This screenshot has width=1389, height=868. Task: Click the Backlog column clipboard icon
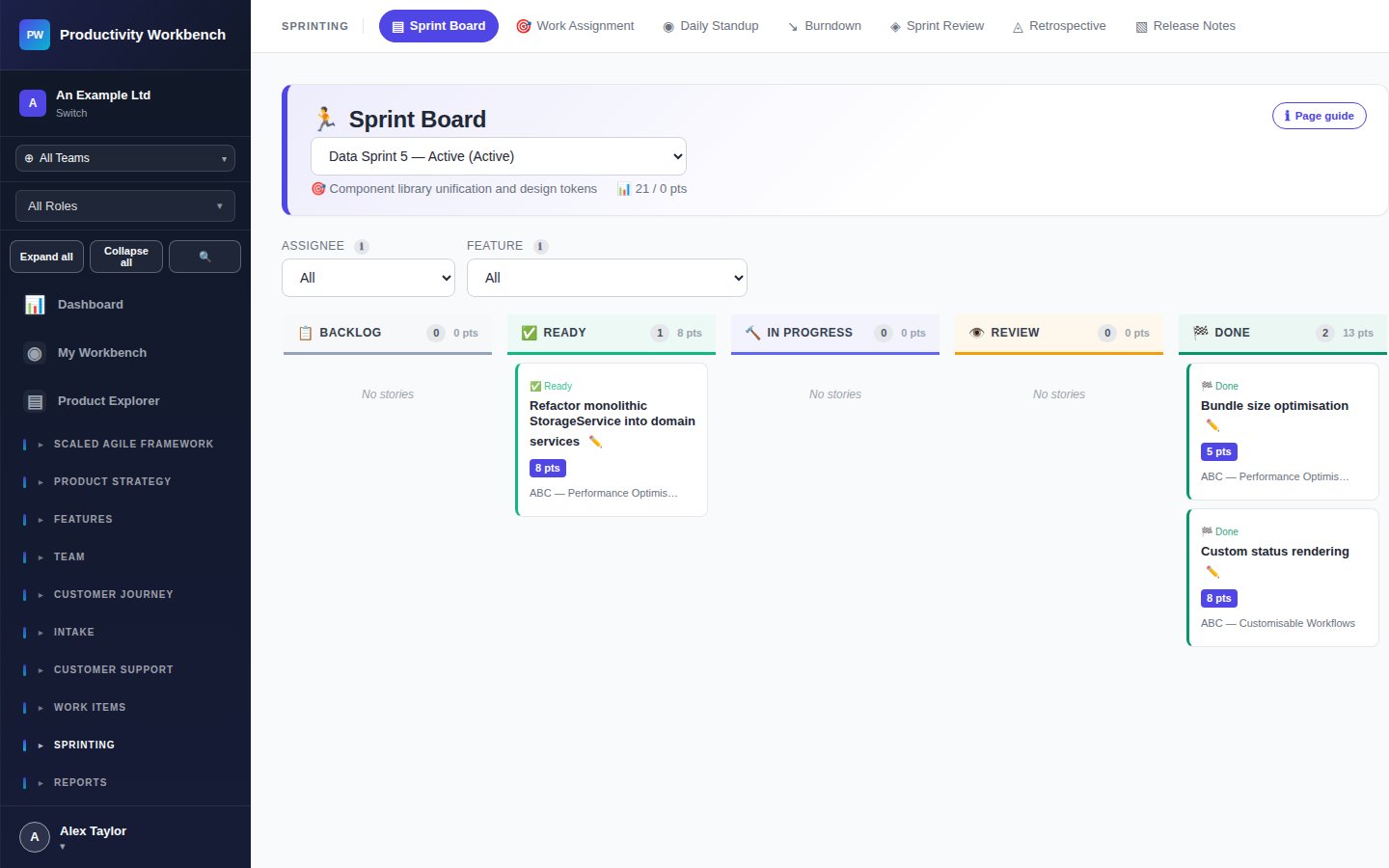tap(305, 333)
